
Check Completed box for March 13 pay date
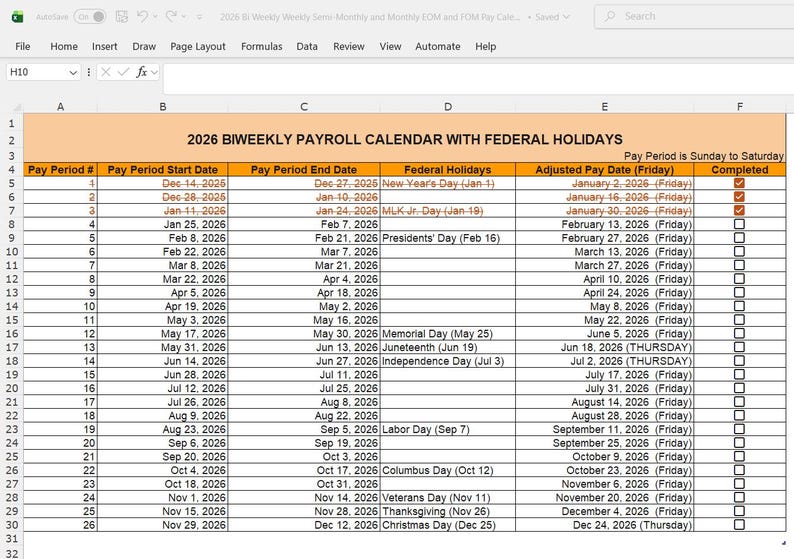click(739, 251)
